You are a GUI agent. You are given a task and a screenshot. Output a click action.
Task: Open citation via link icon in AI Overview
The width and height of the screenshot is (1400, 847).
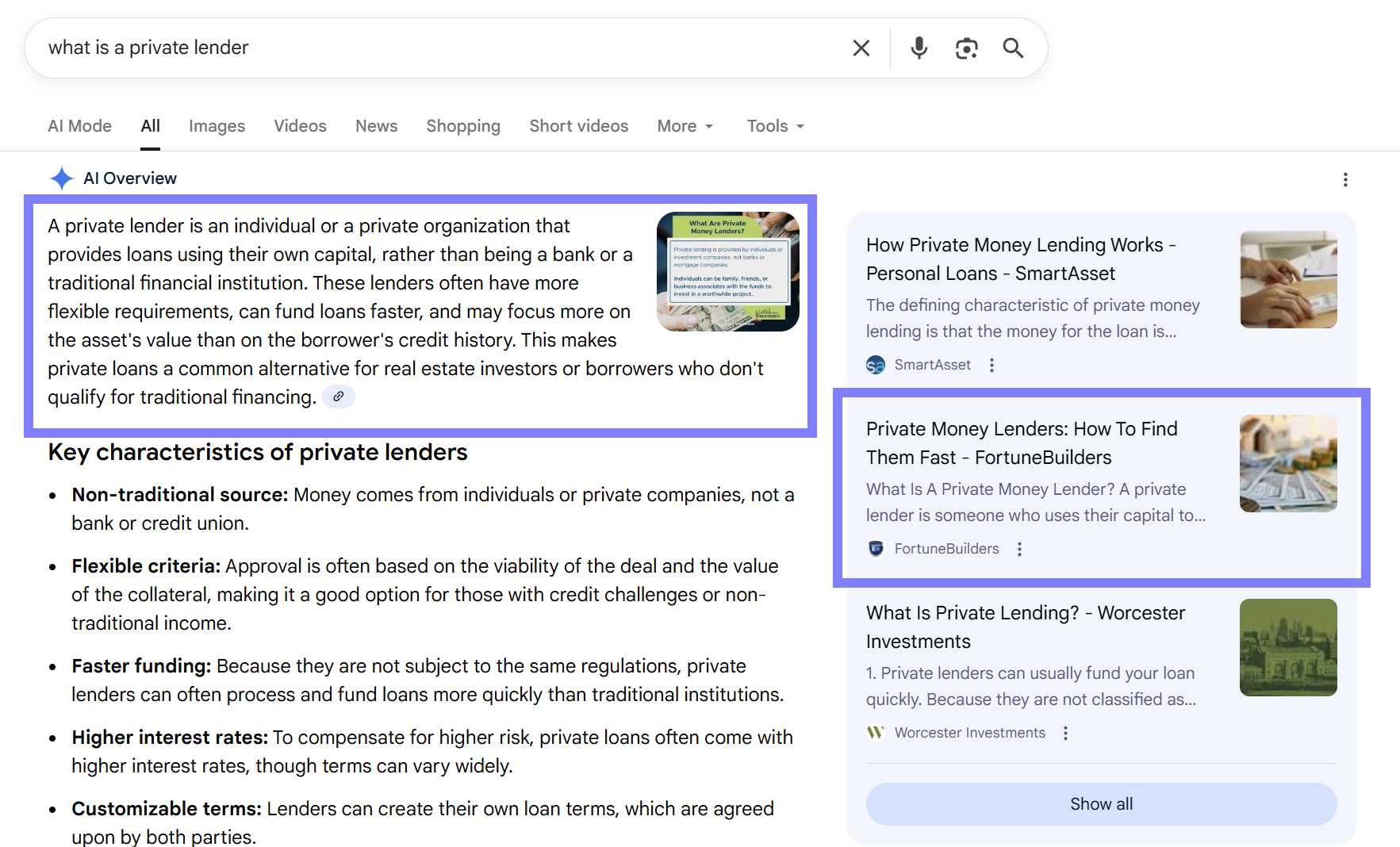click(x=339, y=397)
